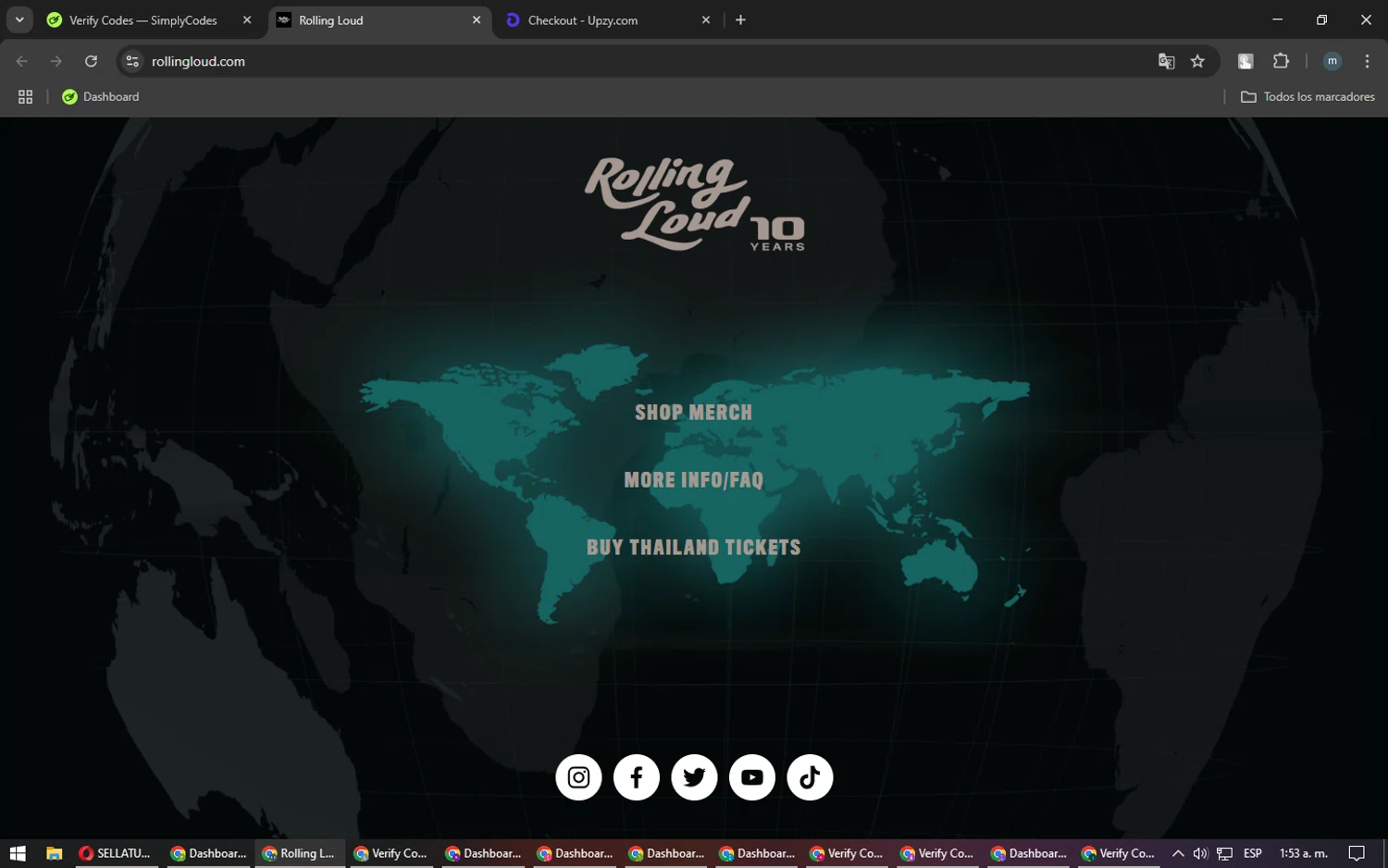Open Rolling Loud's Twitter profile
1388x868 pixels.
(694, 777)
